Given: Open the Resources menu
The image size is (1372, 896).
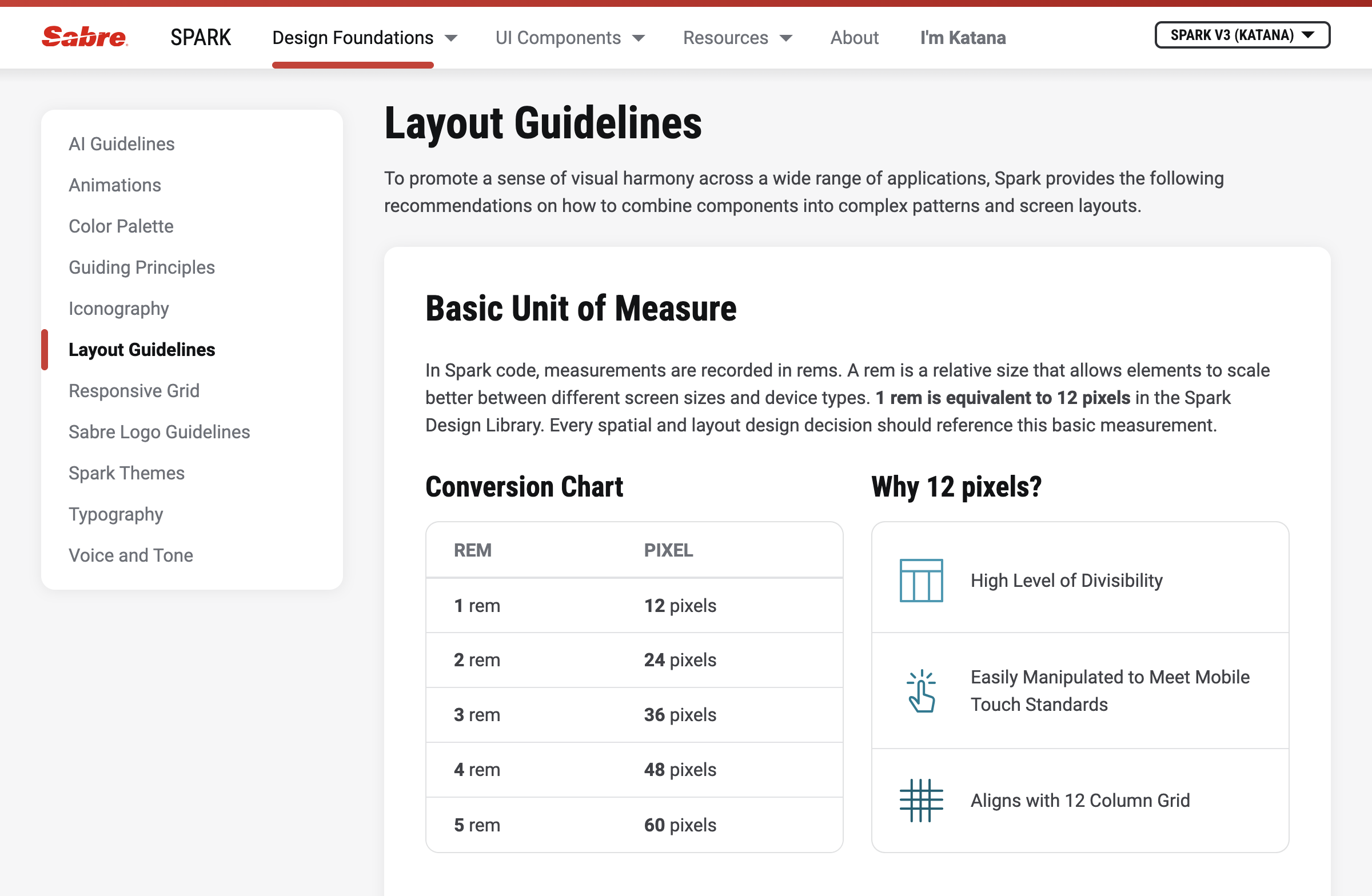Looking at the screenshot, I should tap(725, 38).
